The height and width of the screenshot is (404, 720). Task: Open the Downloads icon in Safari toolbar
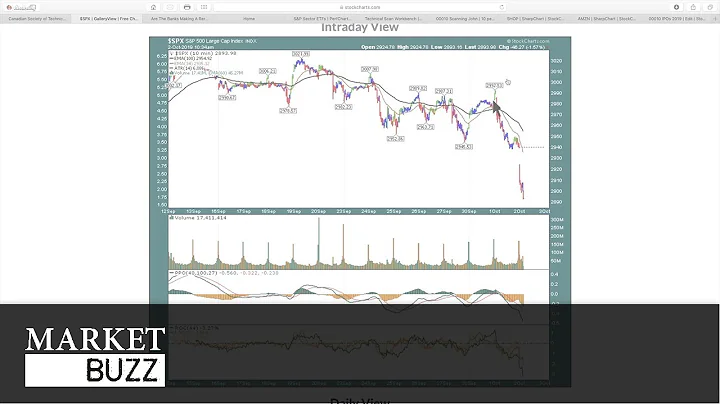676,7
